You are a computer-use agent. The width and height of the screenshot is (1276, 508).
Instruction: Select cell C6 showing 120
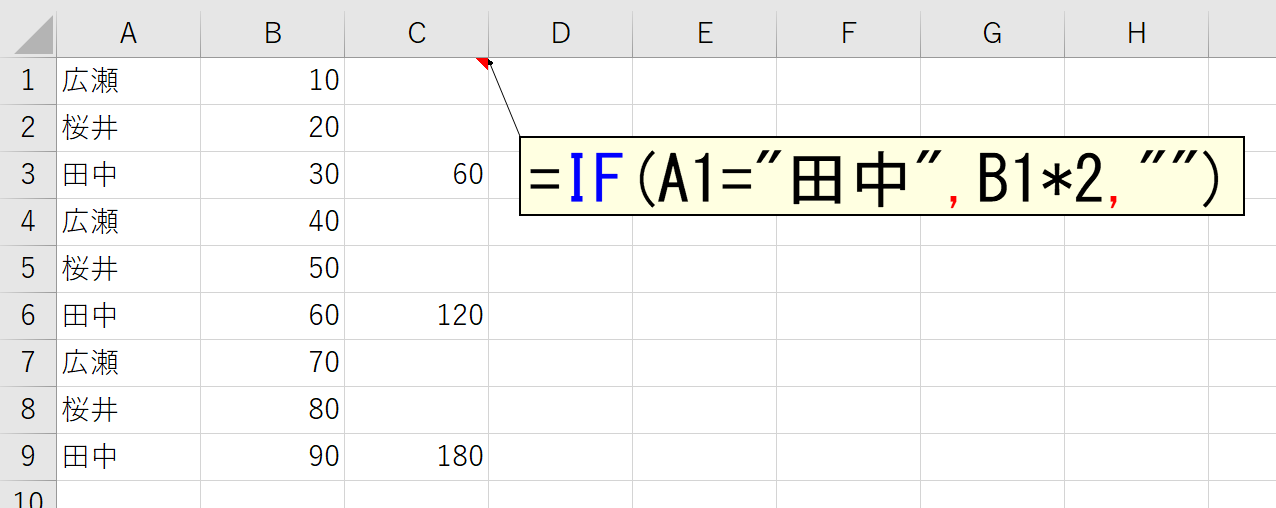(416, 316)
